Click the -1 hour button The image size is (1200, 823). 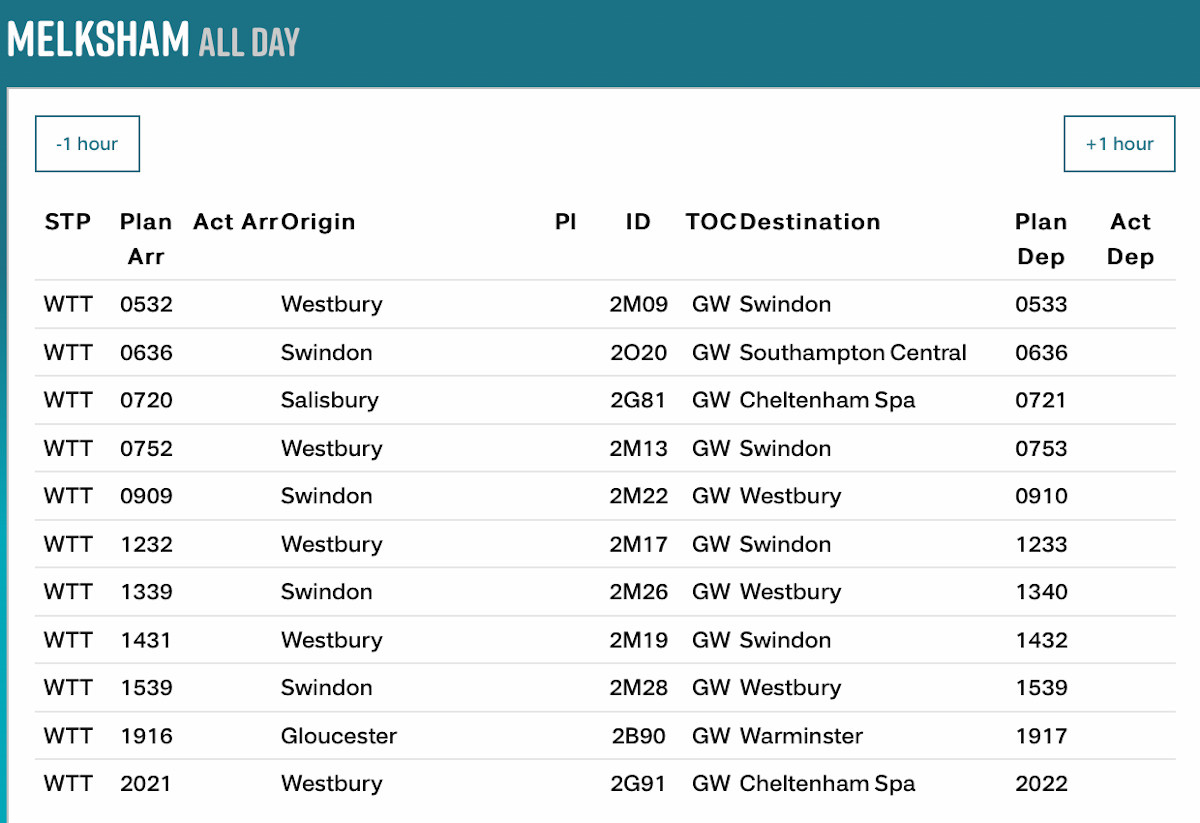point(87,144)
